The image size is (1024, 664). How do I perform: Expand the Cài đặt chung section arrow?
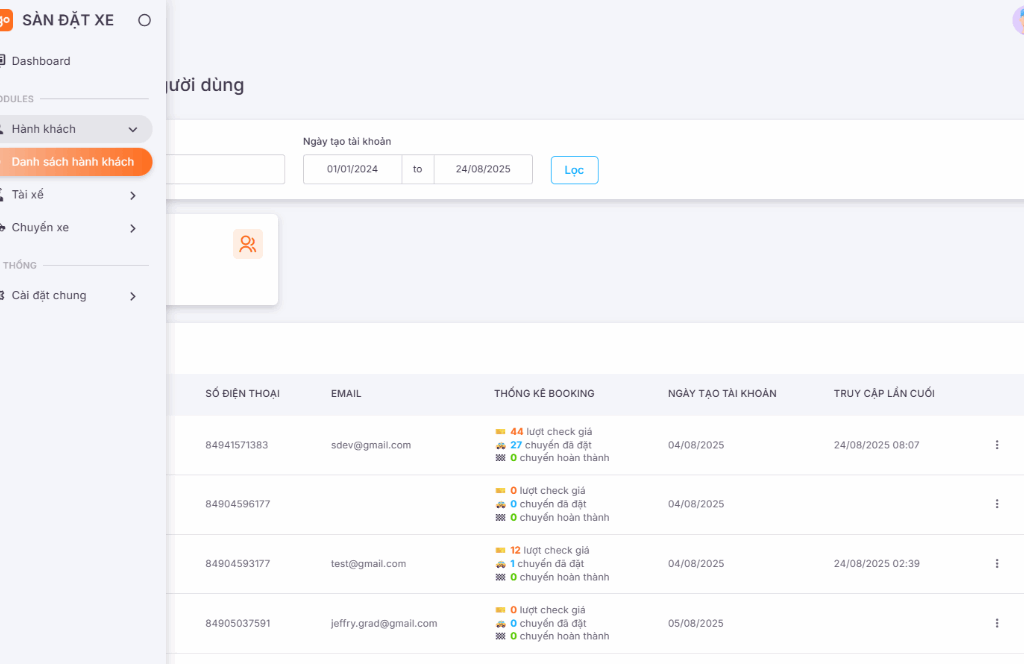click(133, 296)
